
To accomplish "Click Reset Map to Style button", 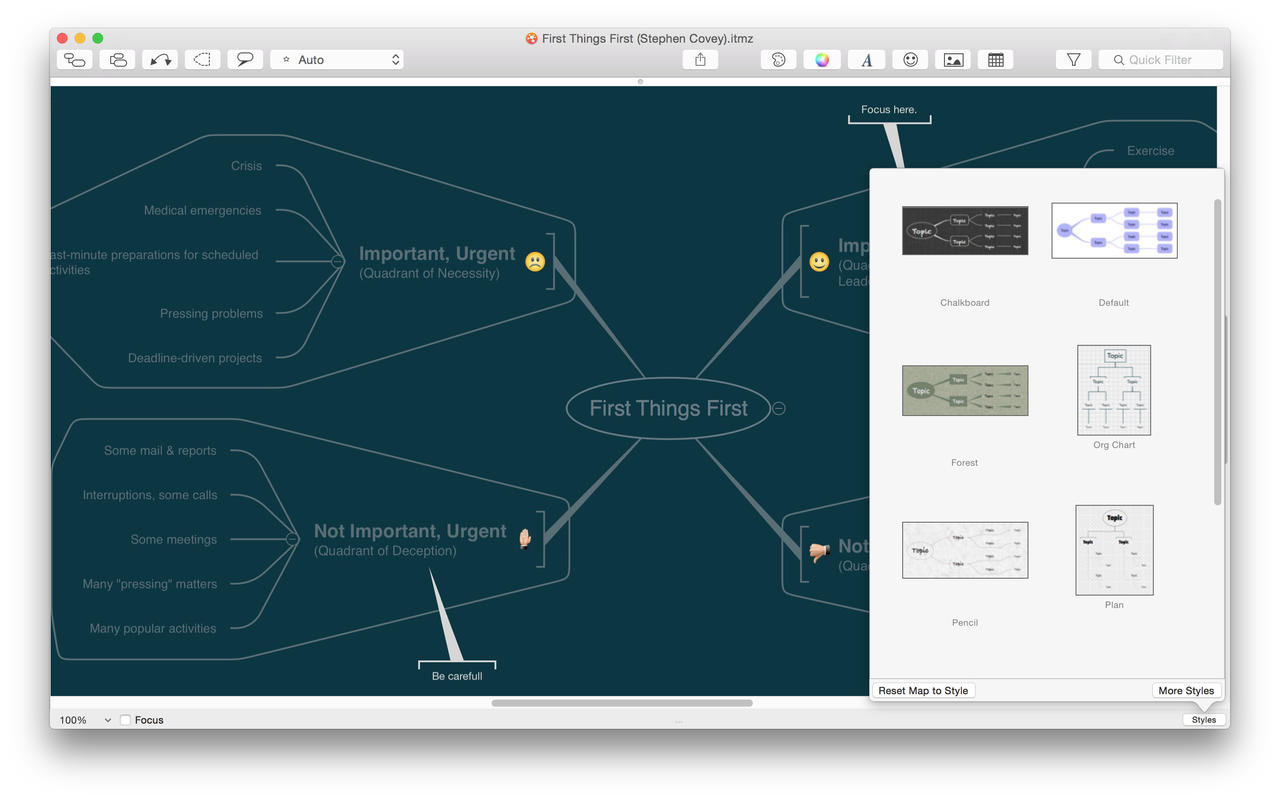I will pyautogui.click(x=923, y=691).
